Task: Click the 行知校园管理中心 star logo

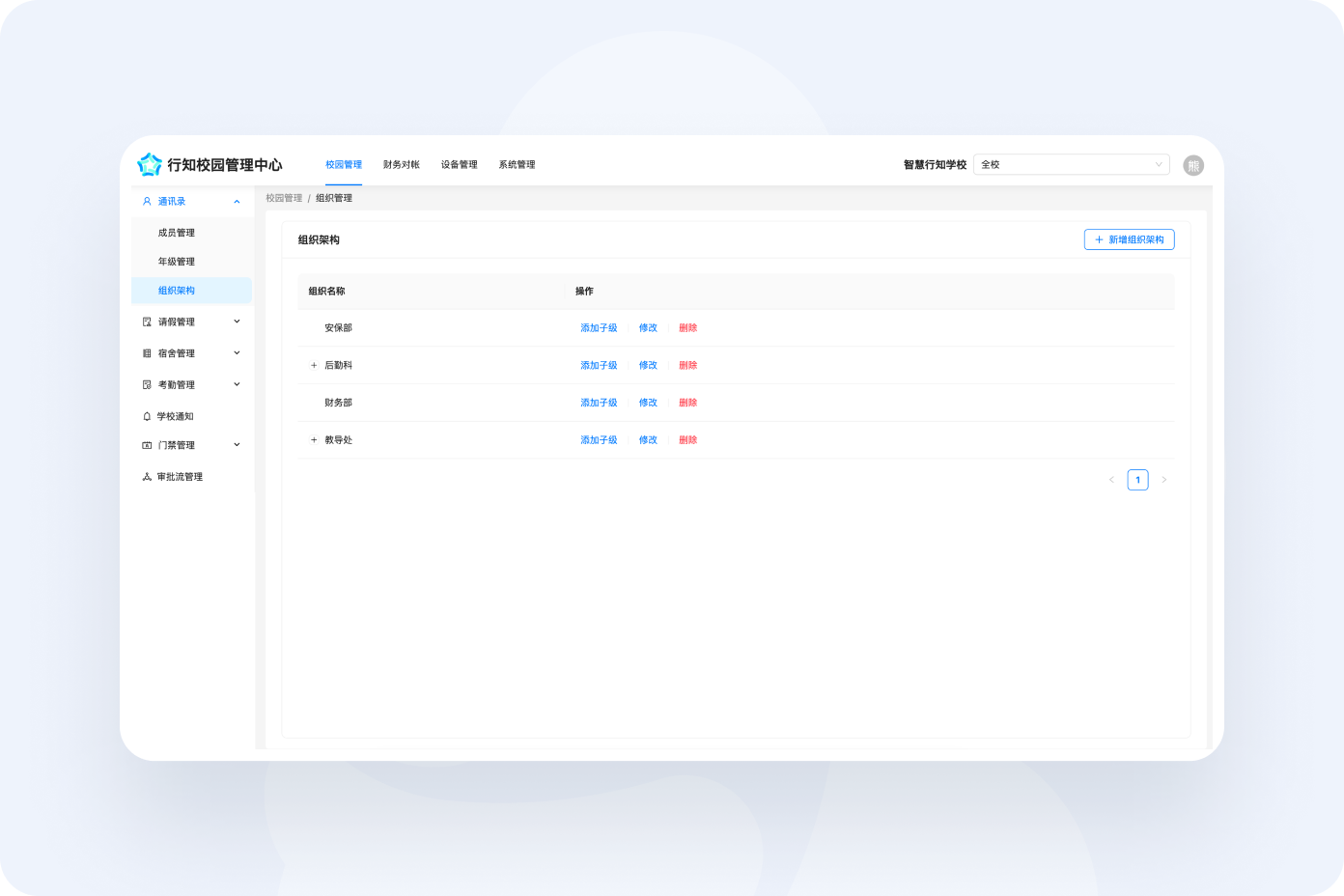Action: pyautogui.click(x=150, y=164)
